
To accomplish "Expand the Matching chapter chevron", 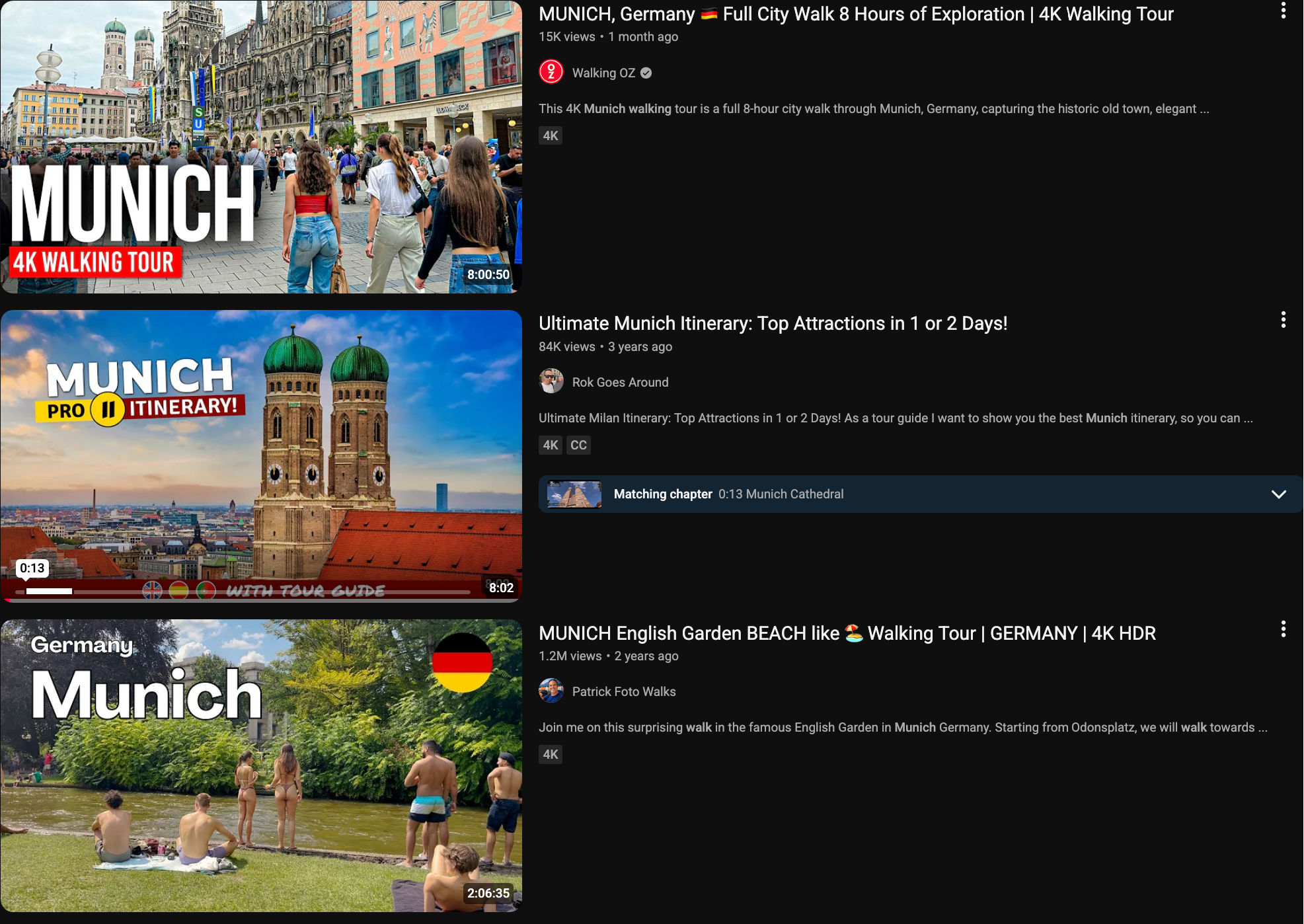I will (1279, 494).
